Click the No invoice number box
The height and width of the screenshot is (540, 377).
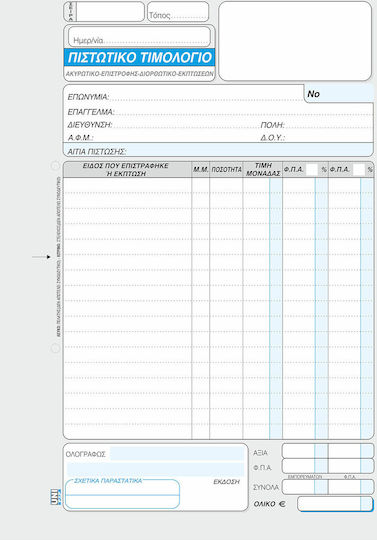[339, 94]
